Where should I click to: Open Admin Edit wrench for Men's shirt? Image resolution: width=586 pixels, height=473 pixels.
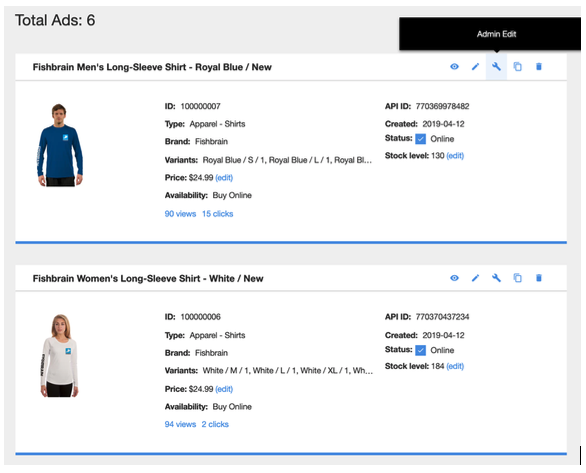496,67
